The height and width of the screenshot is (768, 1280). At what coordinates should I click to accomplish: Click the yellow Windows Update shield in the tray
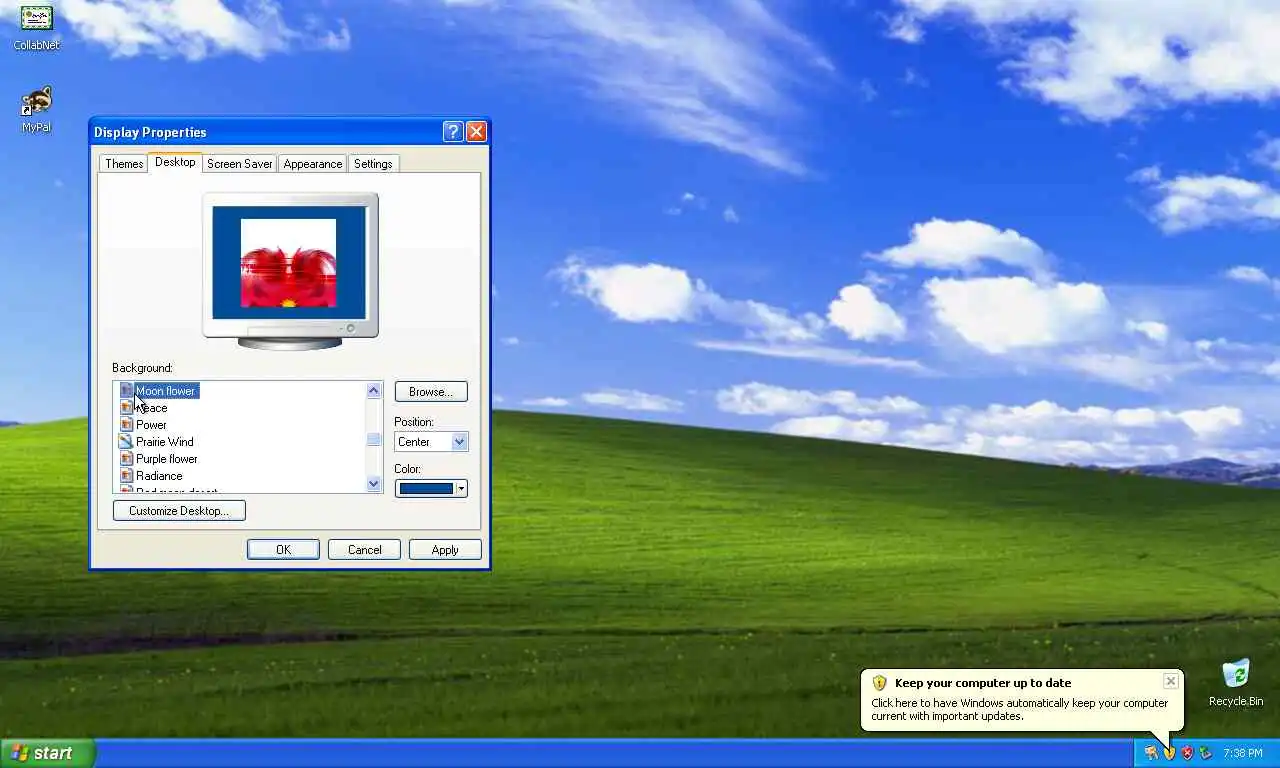(1169, 753)
